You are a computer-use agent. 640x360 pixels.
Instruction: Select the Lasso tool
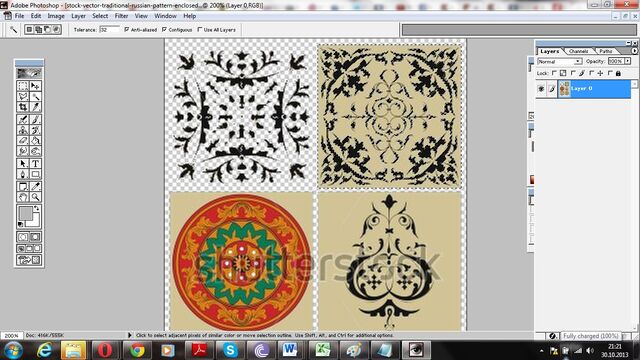(23, 96)
